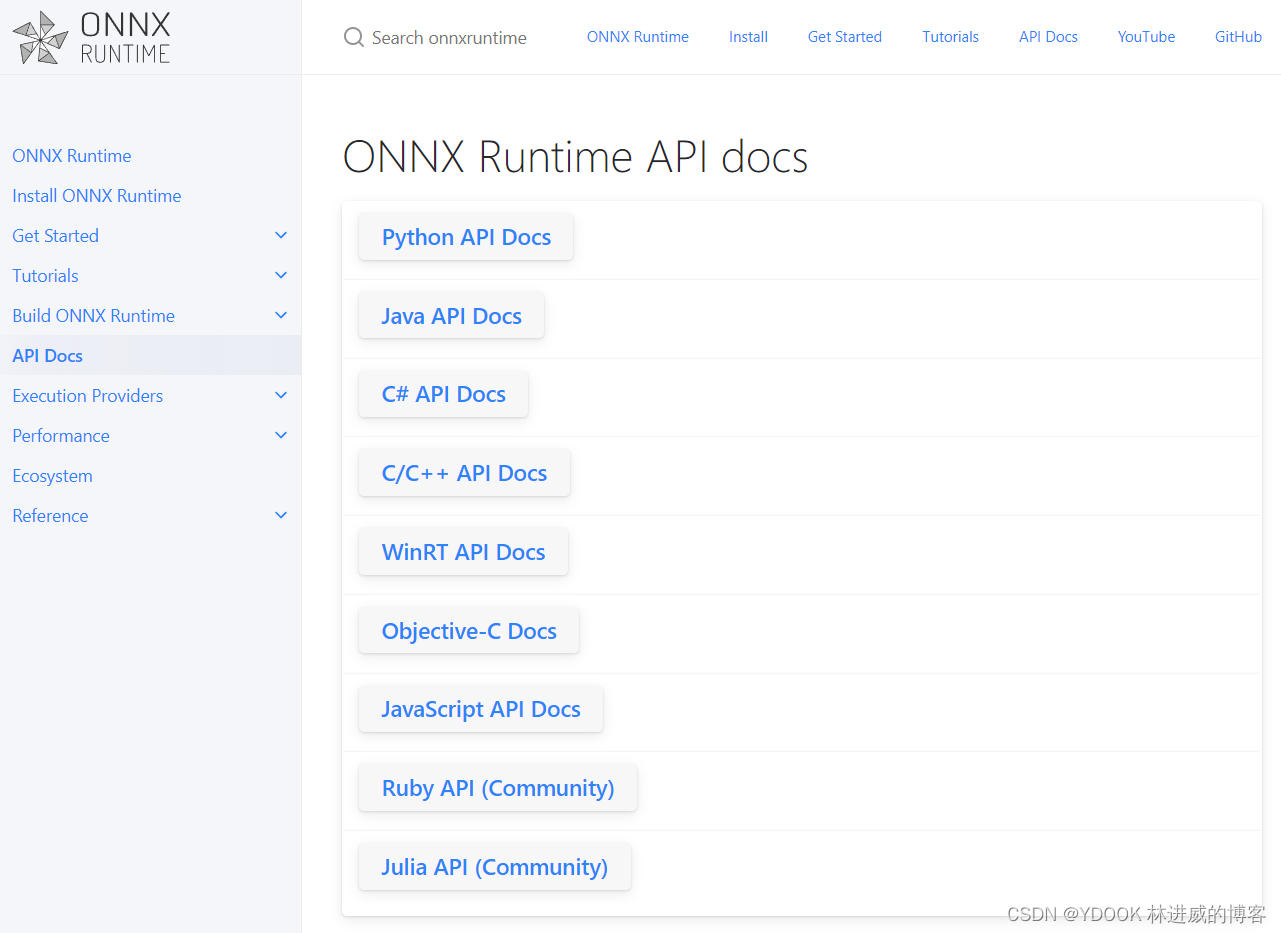Open the C/C++ API Docs
The height and width of the screenshot is (933, 1281).
click(x=464, y=472)
